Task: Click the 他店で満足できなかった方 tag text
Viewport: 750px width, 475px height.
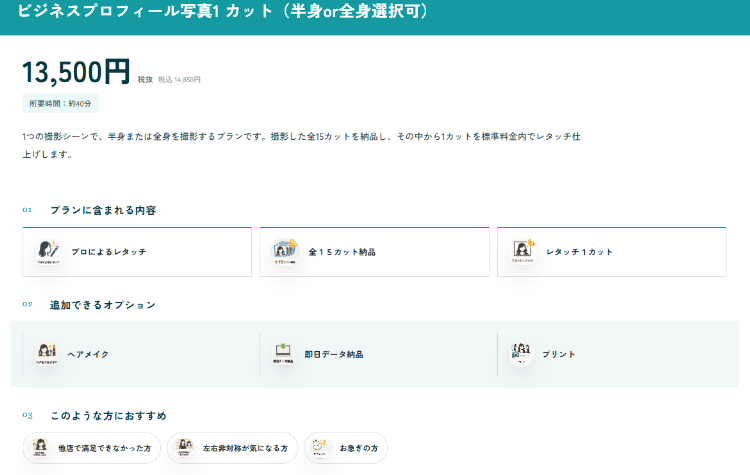Action: (105, 448)
